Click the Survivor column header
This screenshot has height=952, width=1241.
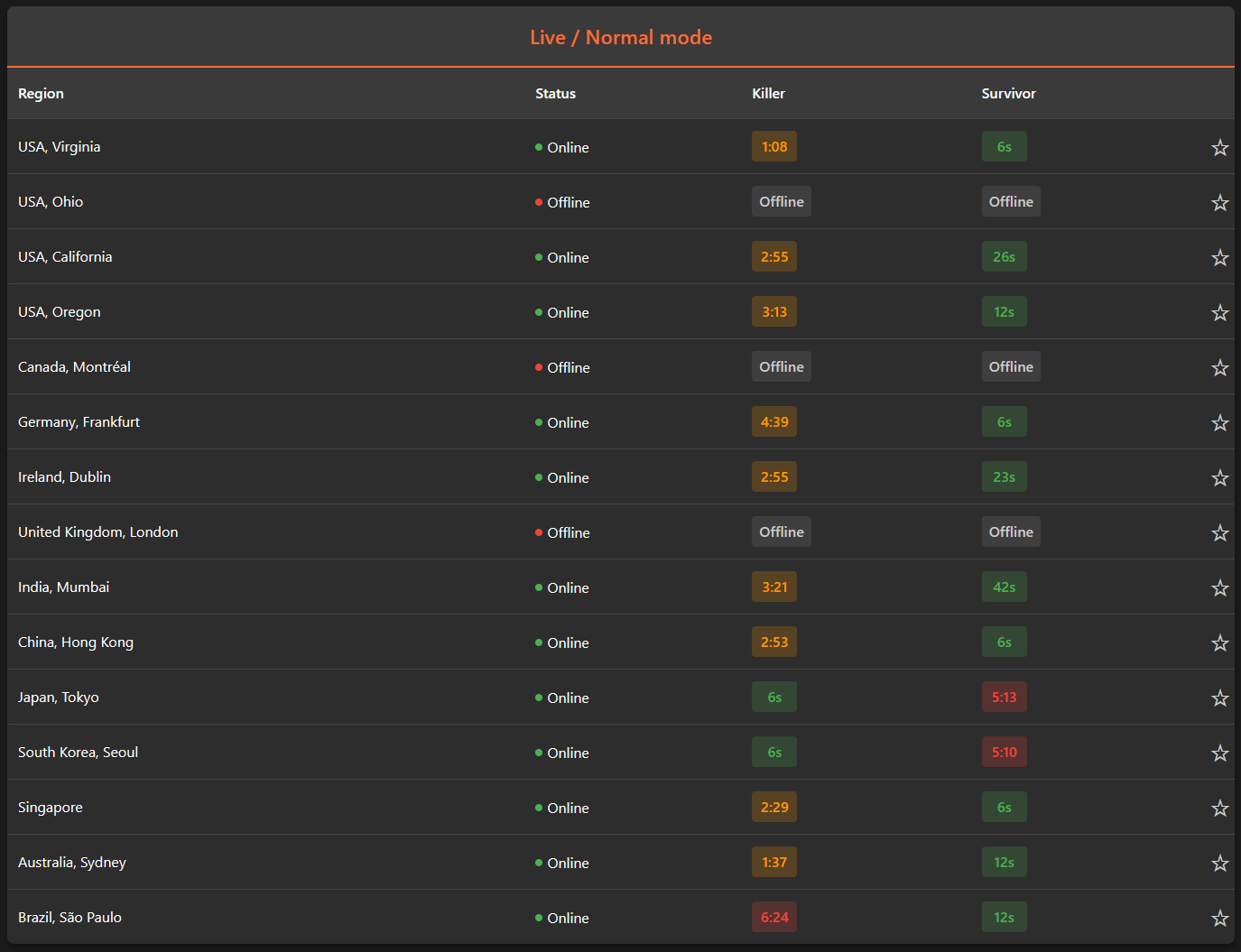1008,94
